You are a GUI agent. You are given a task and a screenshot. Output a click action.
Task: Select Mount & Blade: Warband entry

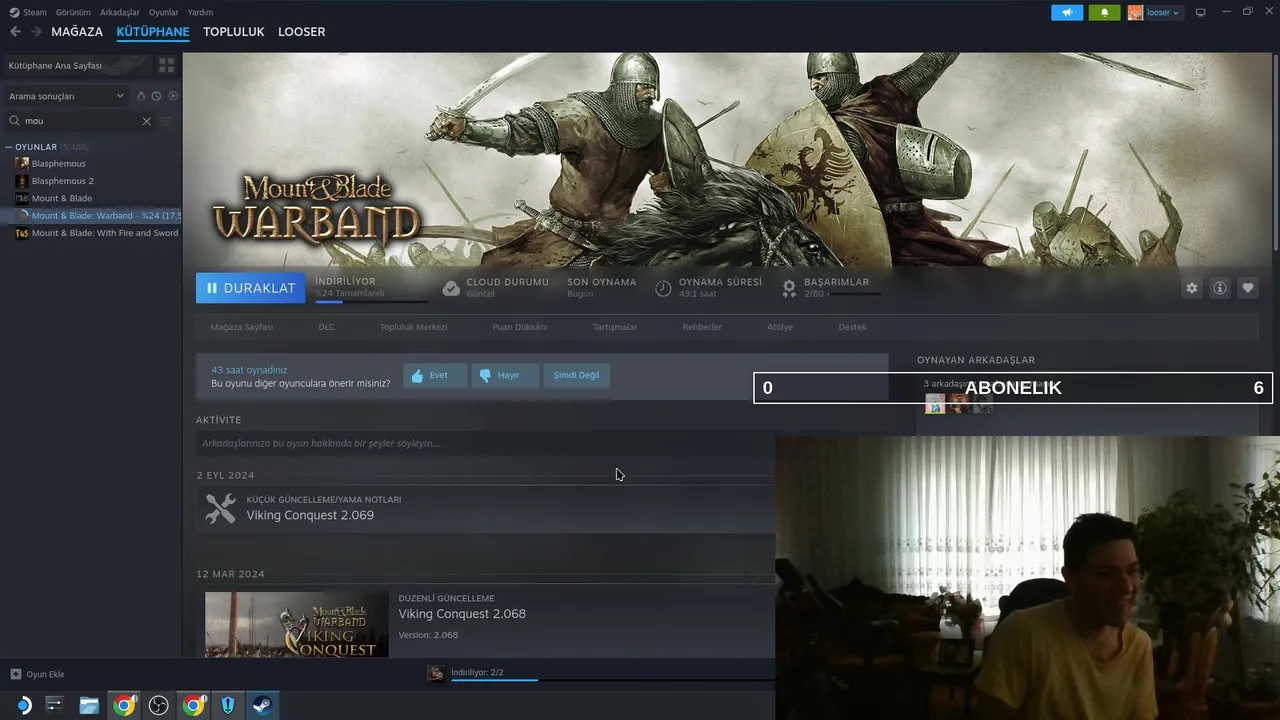point(91,216)
